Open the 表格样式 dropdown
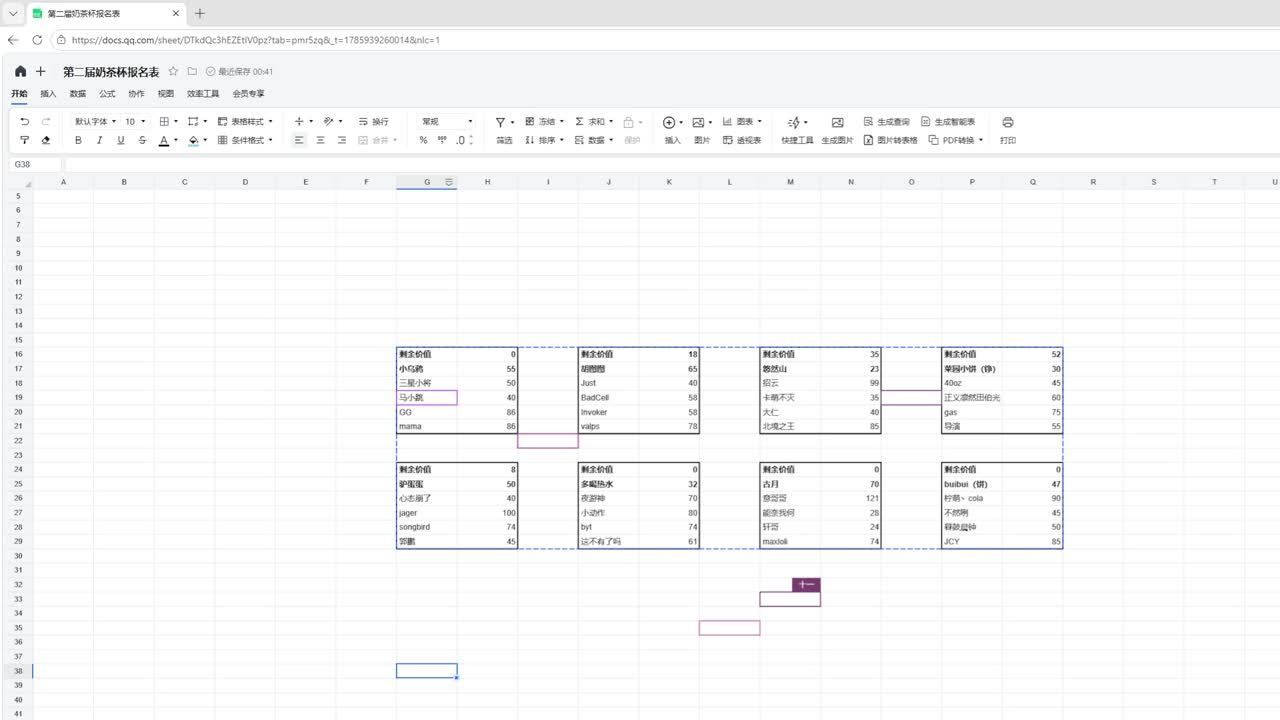This screenshot has height=720, width=1280. click(x=246, y=122)
